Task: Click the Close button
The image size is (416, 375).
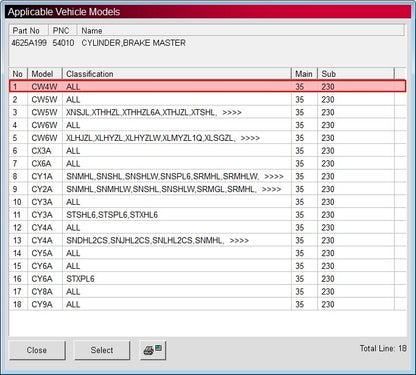Action: click(37, 350)
